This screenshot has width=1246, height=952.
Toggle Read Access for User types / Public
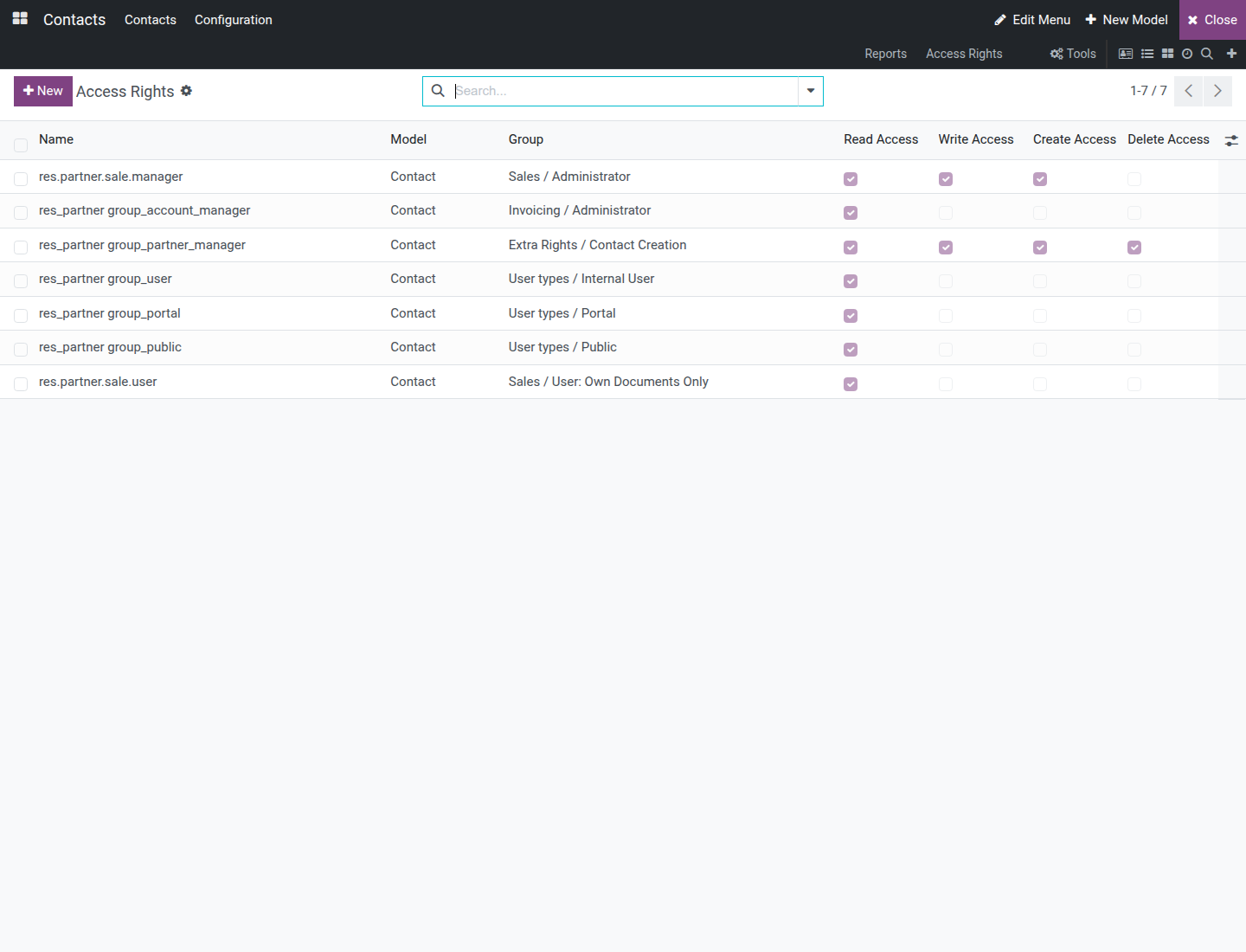[x=851, y=350]
